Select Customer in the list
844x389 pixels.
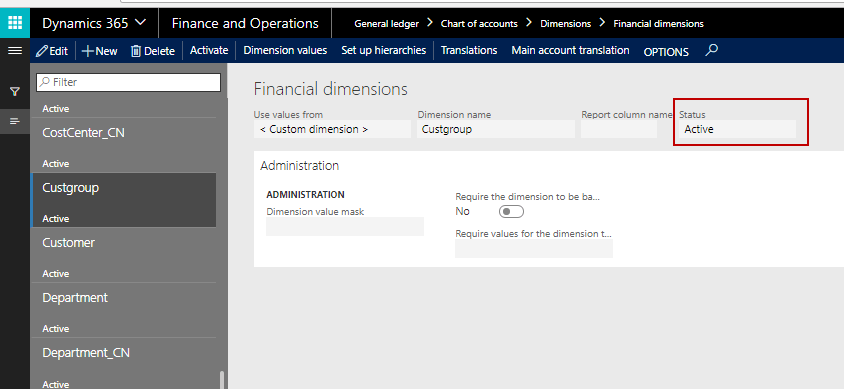pos(124,256)
